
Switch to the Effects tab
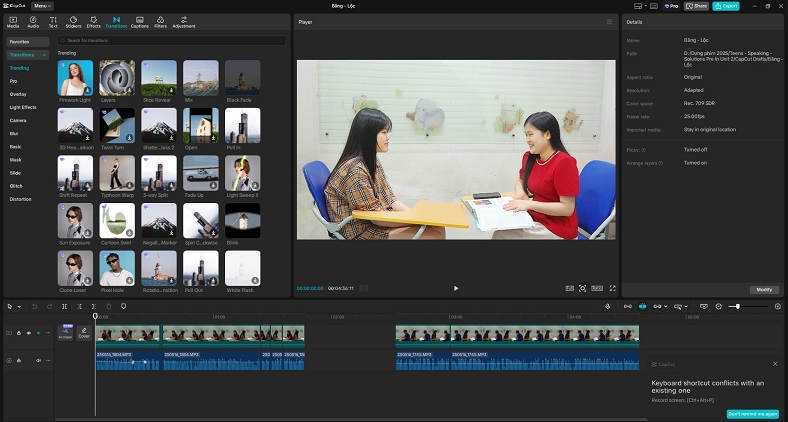pos(93,22)
